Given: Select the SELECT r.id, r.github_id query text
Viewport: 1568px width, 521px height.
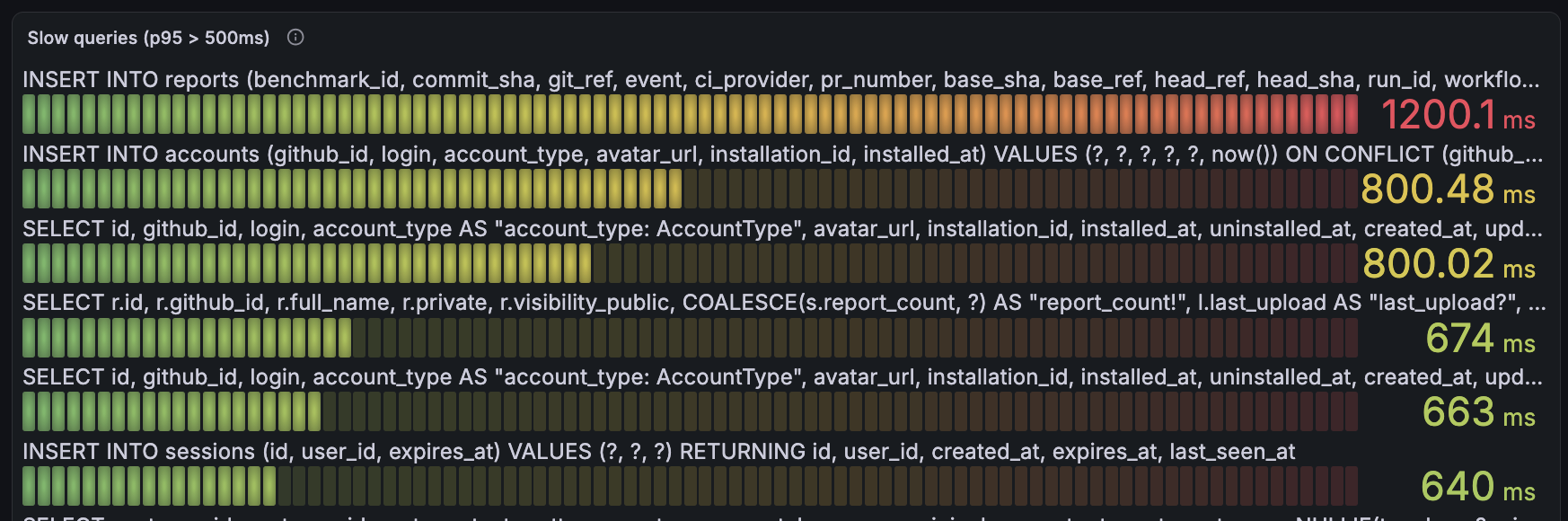Looking at the screenshot, I should 784,303.
